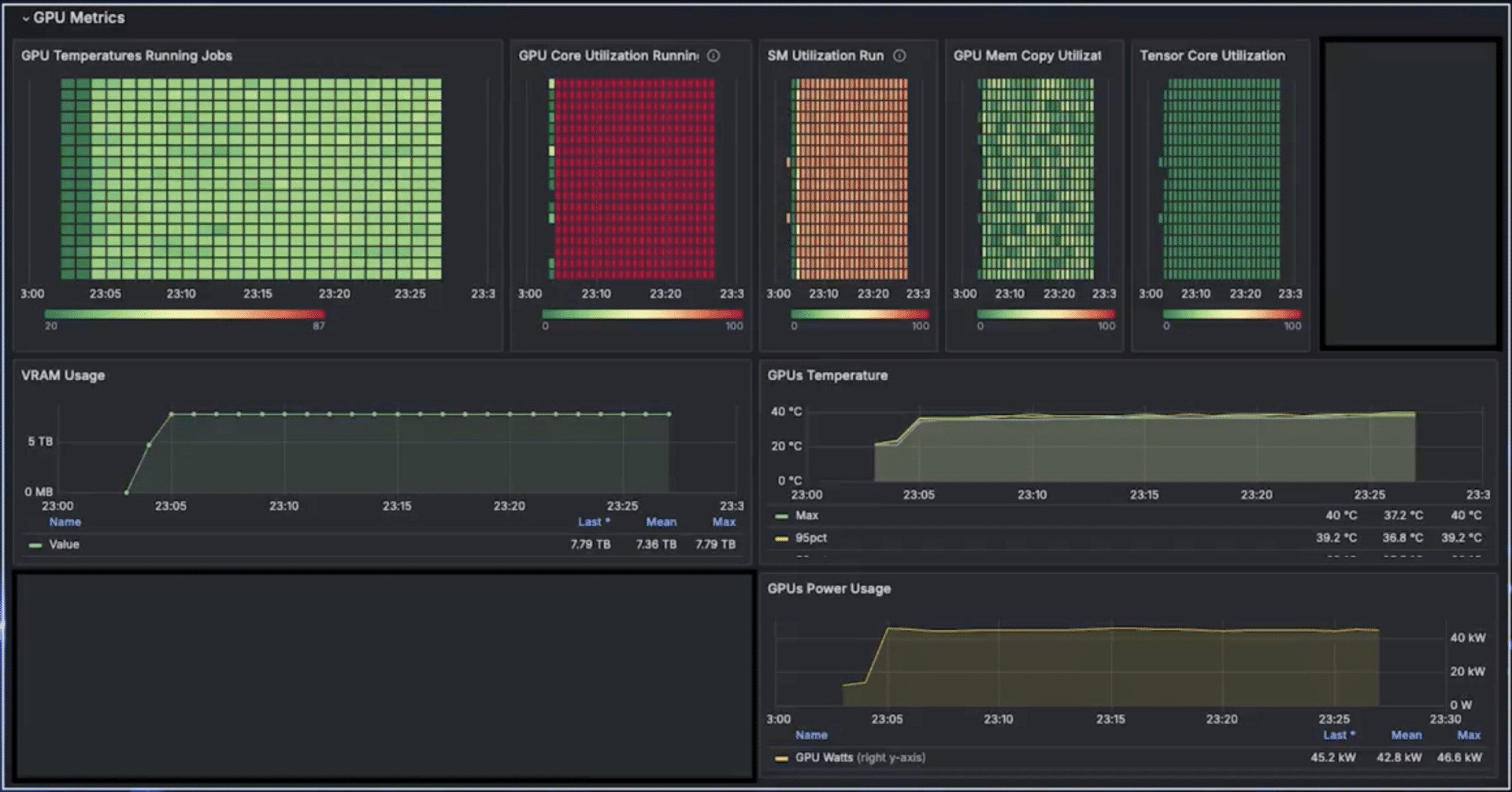Open GPU Mem Copy Utilization panel title
This screenshot has height=792, width=1512.
pos(1027,56)
